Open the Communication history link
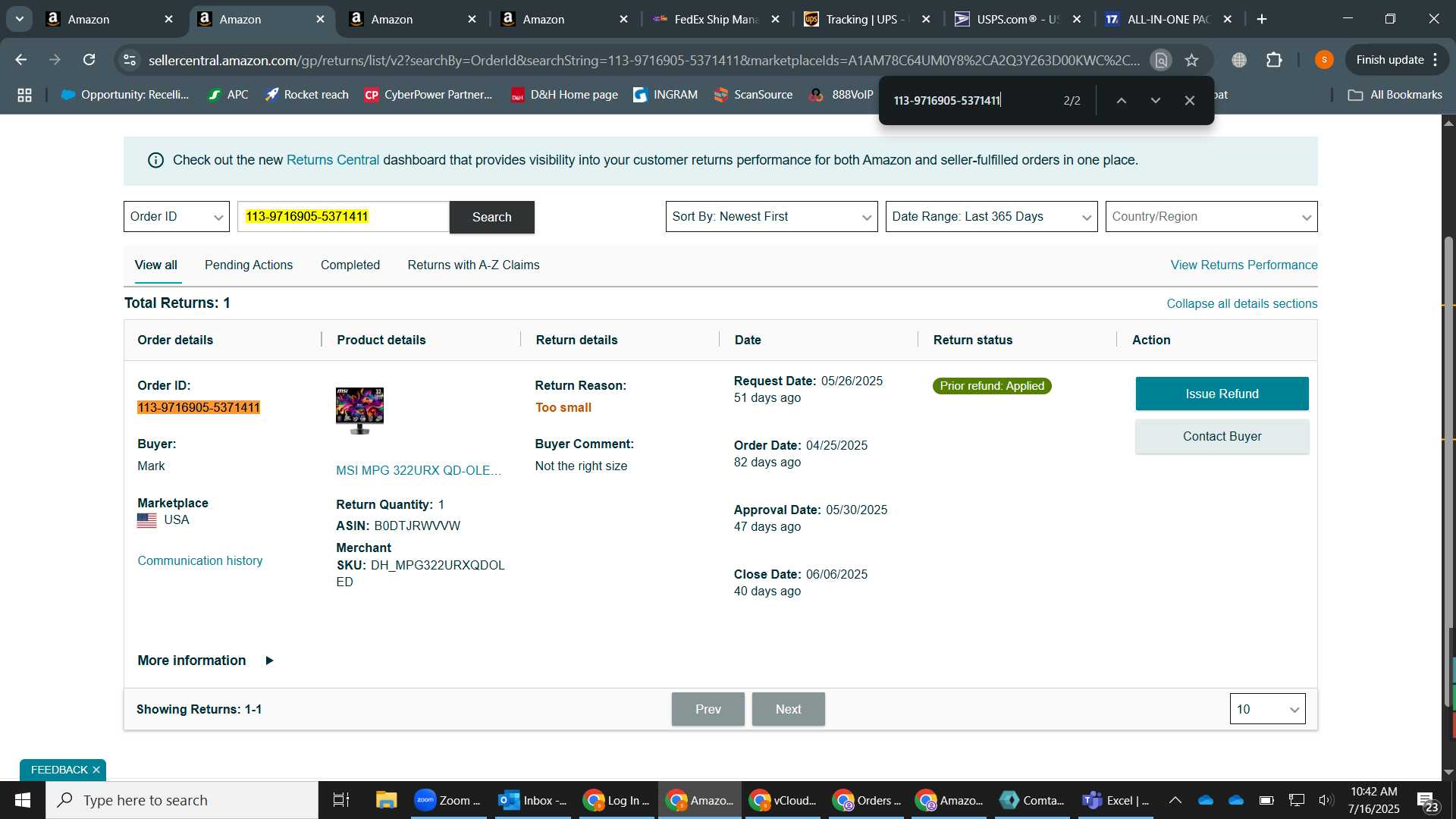1456x819 pixels. pos(200,561)
